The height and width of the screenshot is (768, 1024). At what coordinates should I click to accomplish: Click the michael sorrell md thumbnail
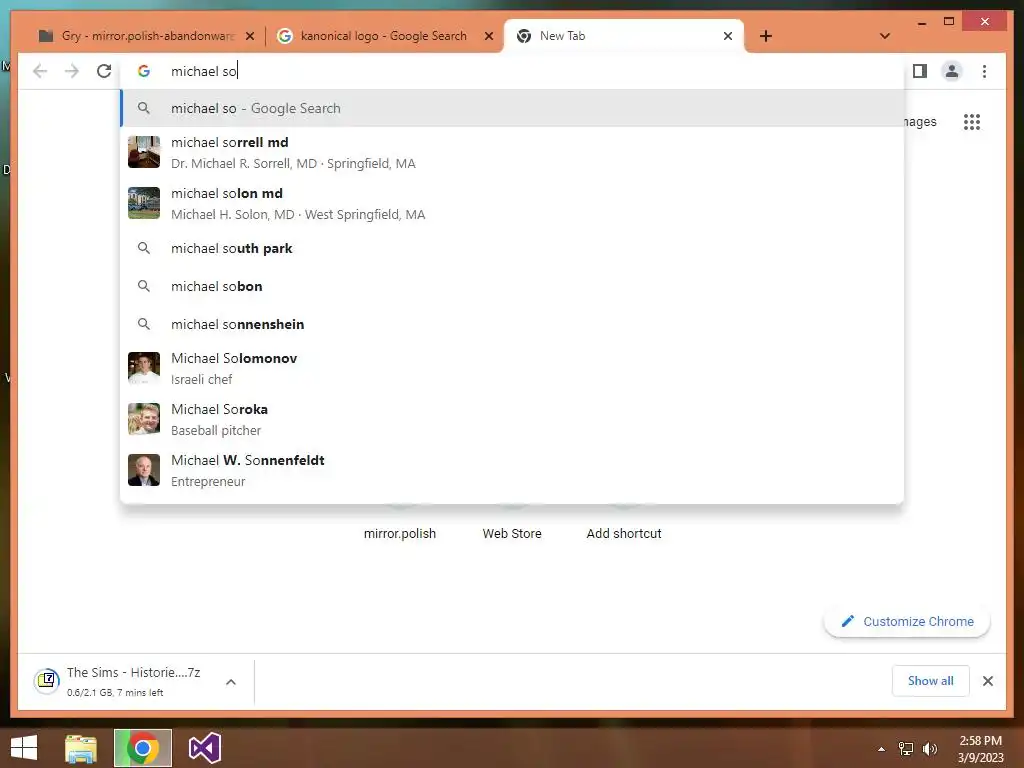point(144,152)
